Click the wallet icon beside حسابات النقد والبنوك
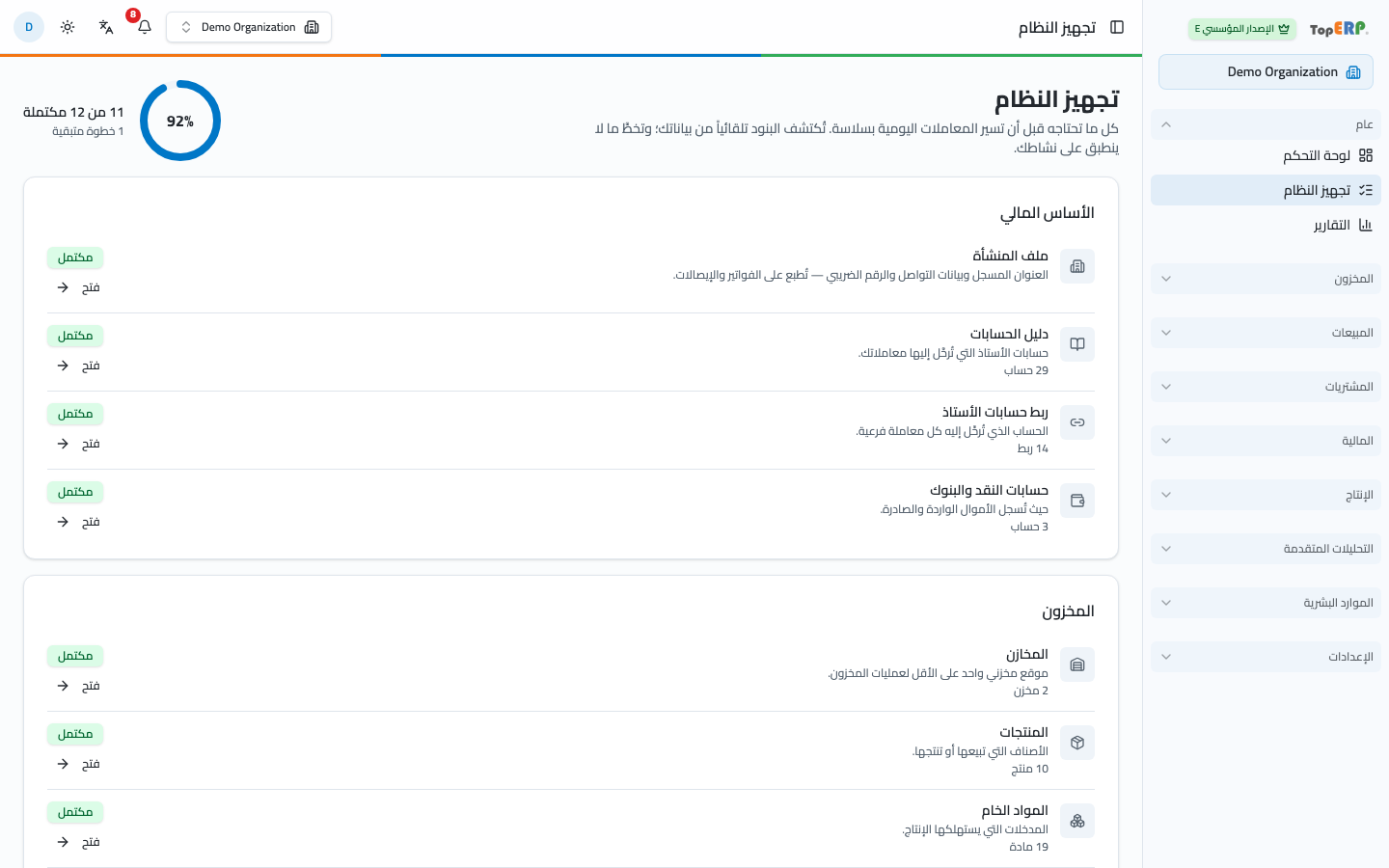Image resolution: width=1389 pixels, height=868 pixels. pyautogui.click(x=1077, y=501)
